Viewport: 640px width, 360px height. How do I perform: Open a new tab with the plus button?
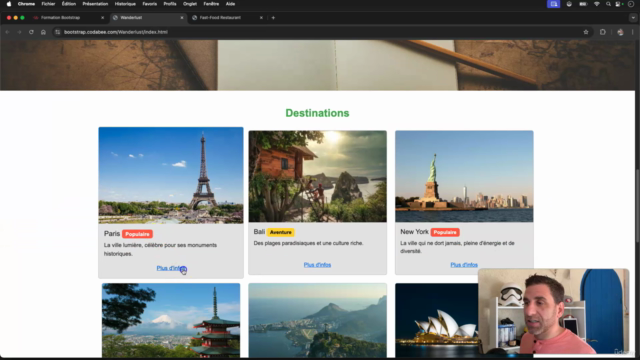(273, 18)
